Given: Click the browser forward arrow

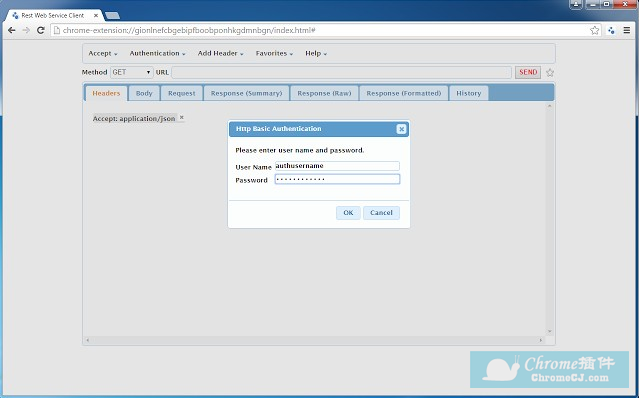Looking at the screenshot, I should [26, 30].
